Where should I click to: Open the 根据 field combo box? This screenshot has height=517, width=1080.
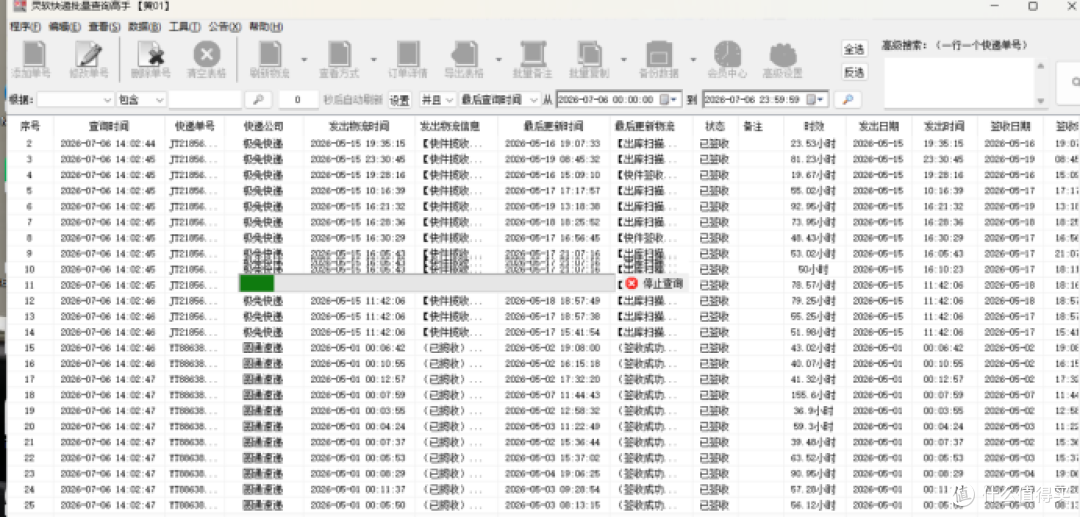(75, 100)
